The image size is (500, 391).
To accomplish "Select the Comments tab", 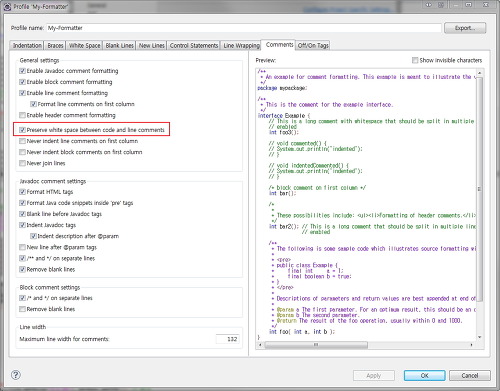I will (x=279, y=45).
